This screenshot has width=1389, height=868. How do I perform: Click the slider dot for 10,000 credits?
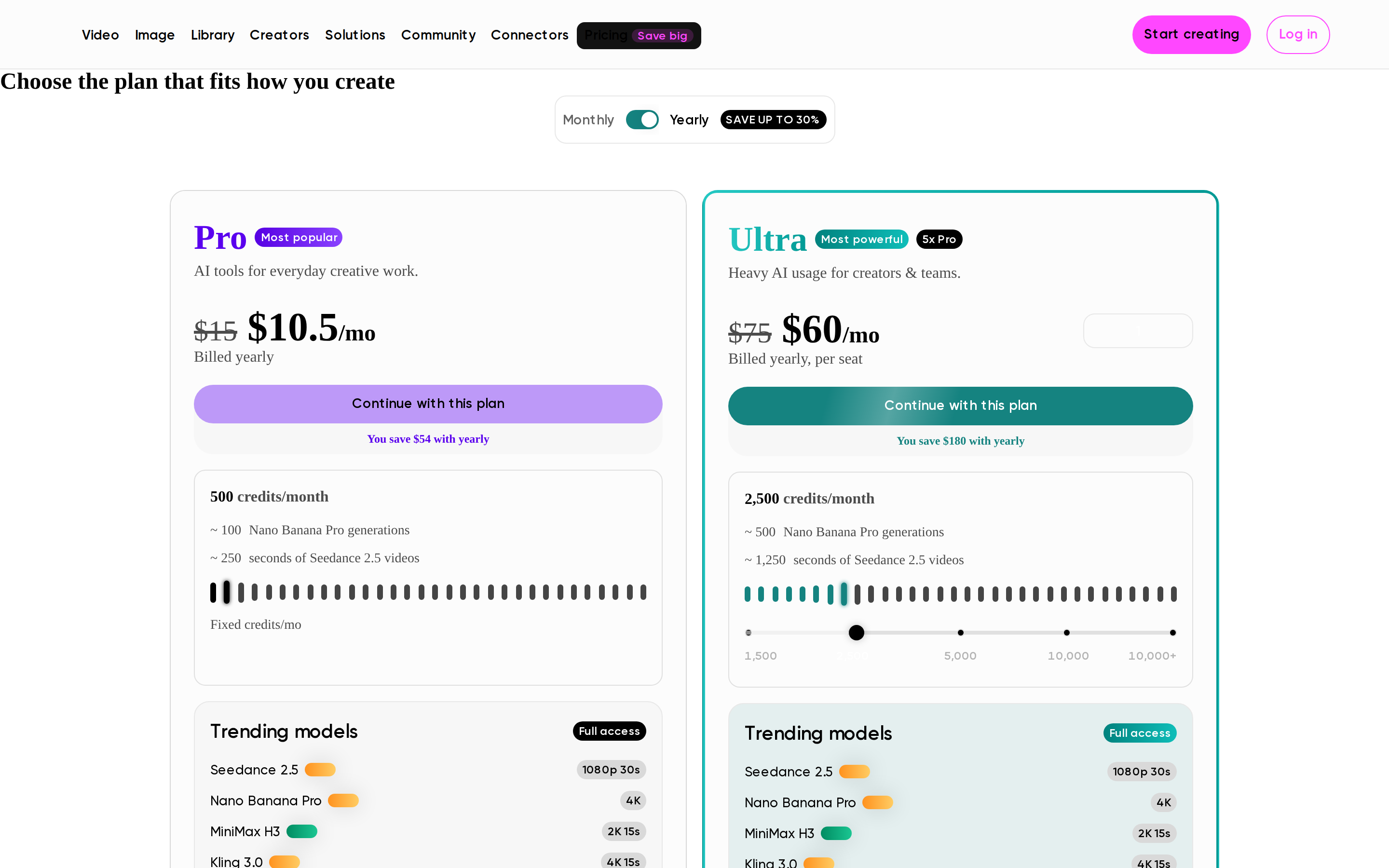coord(1066,633)
